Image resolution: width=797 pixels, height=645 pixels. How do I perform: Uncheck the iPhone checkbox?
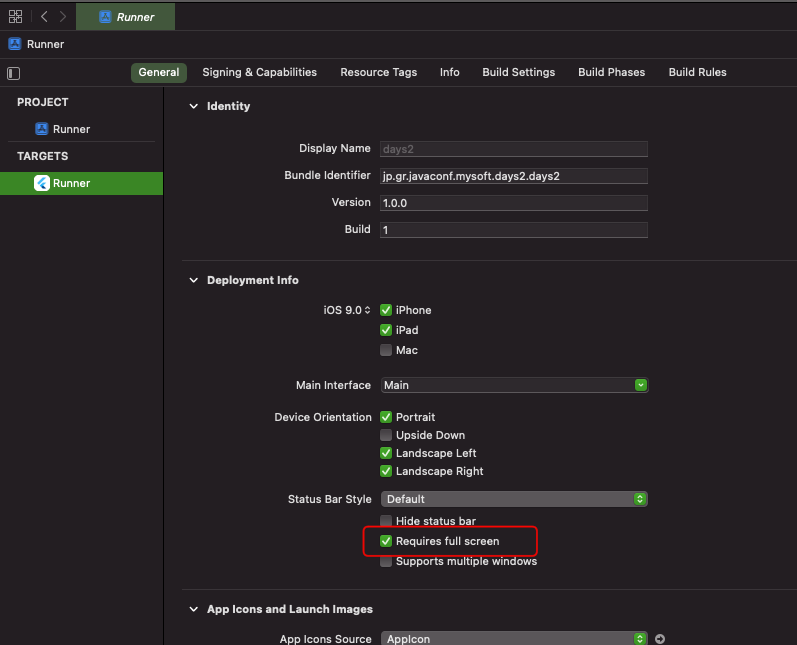click(x=386, y=310)
